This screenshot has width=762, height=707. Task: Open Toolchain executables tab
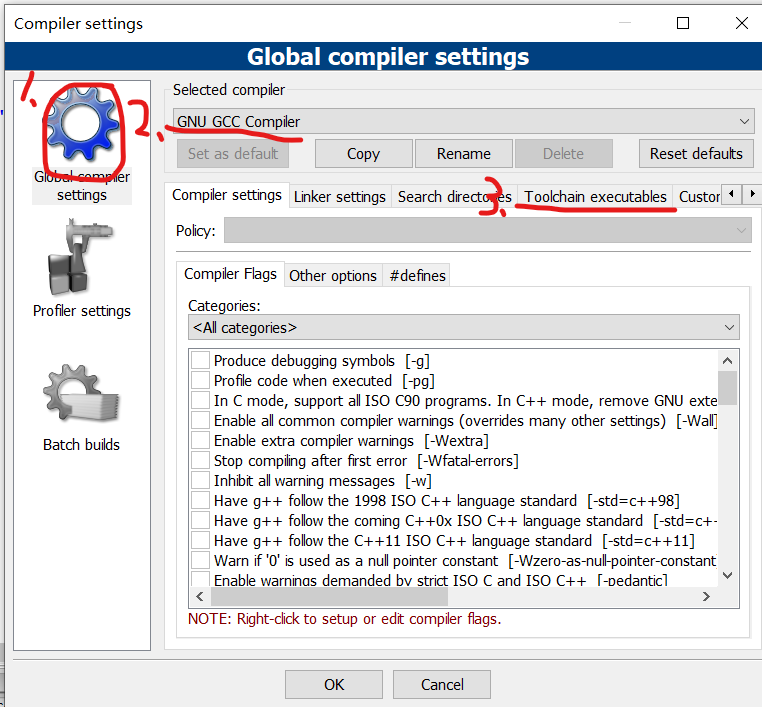coord(595,197)
